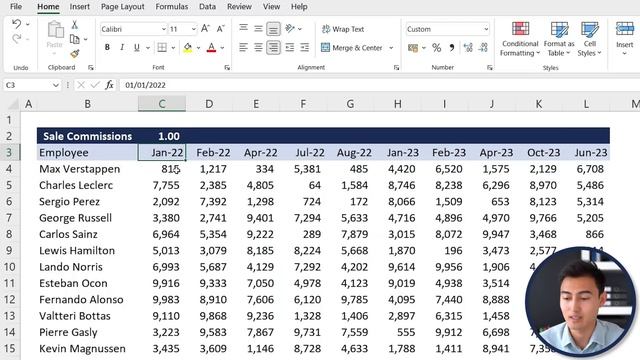Select column F header
This screenshot has width=640, height=360.
pyautogui.click(x=303, y=104)
